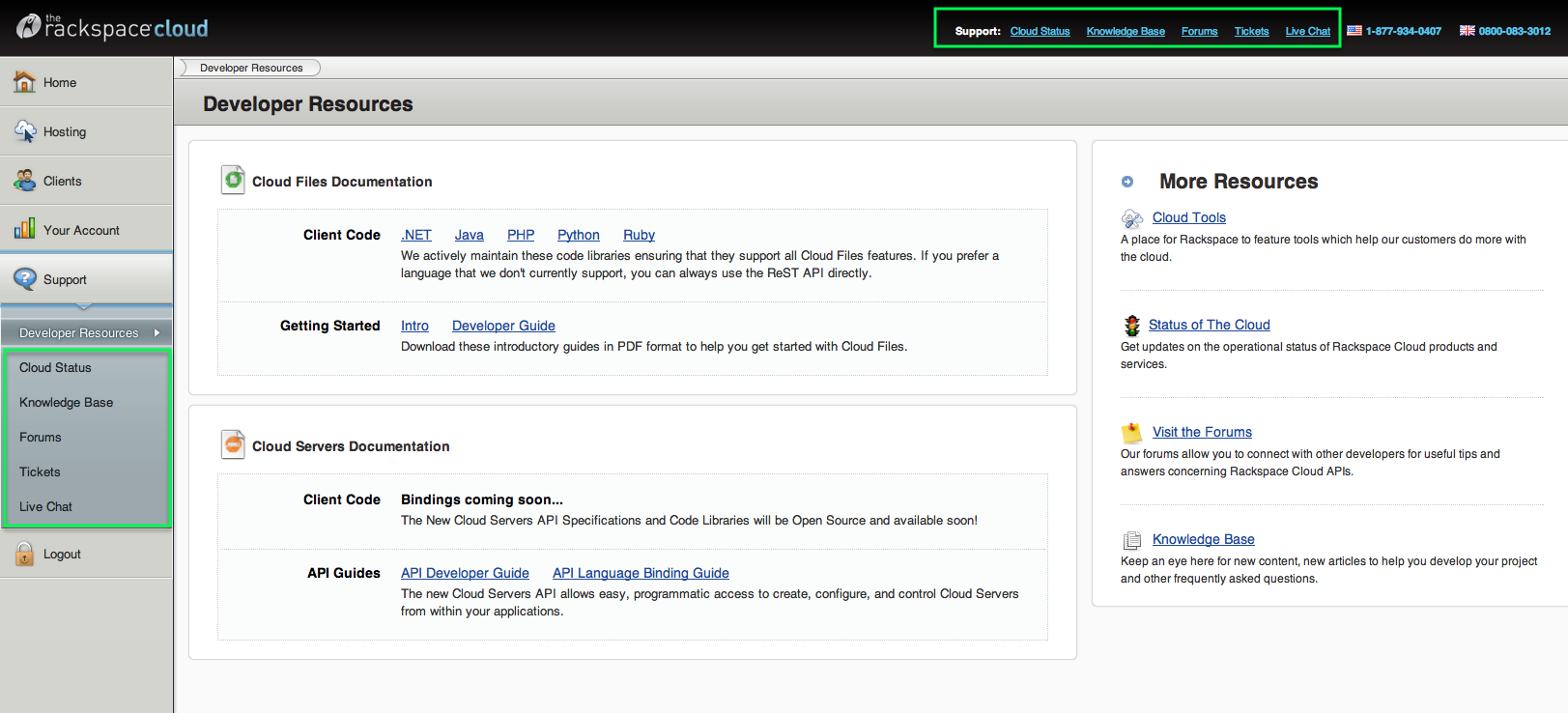This screenshot has height=713, width=1568.
Task: Click the Cloud Files Documentation heading text
Action: coord(342,182)
